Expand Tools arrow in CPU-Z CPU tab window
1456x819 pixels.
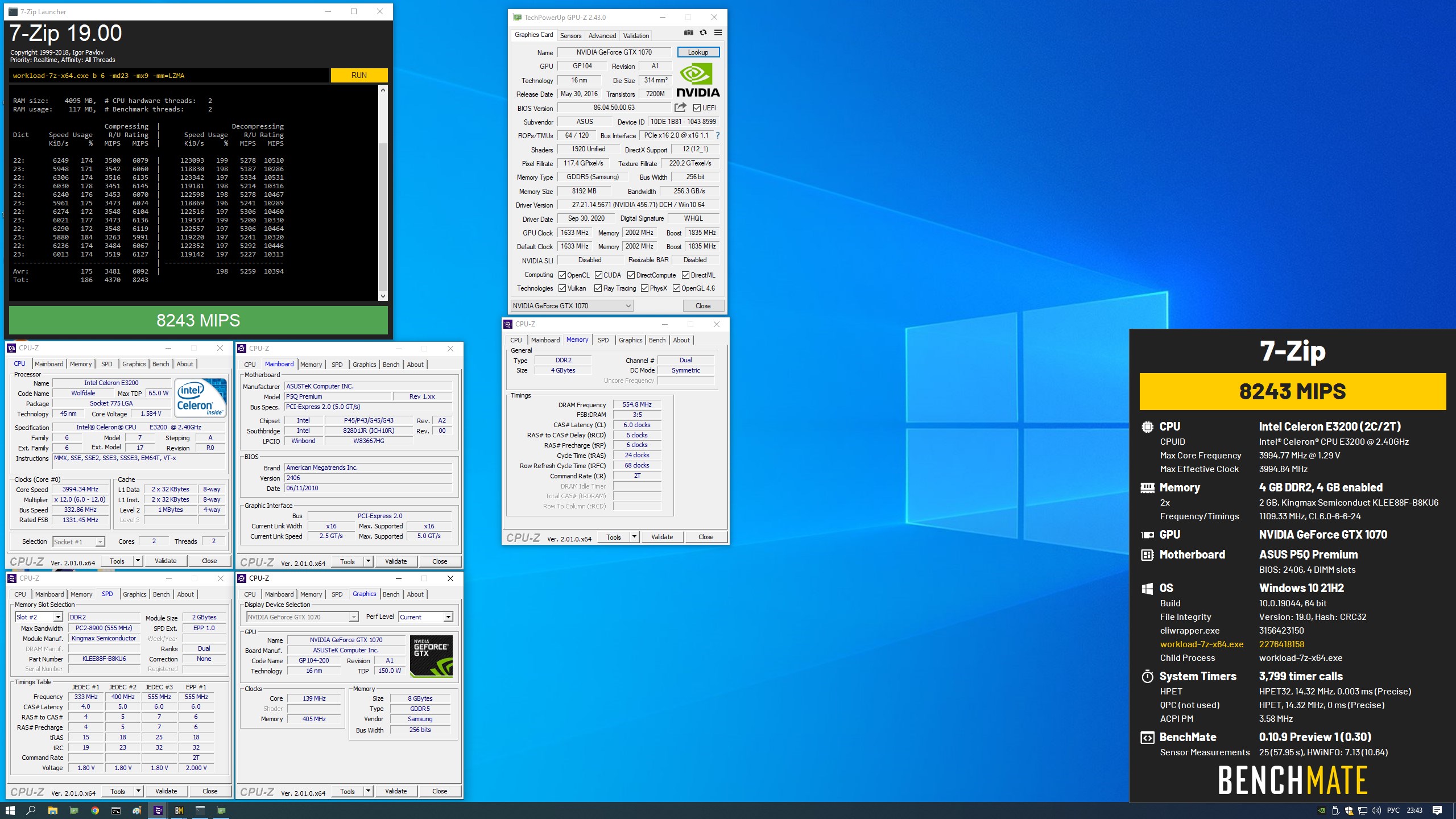click(137, 561)
